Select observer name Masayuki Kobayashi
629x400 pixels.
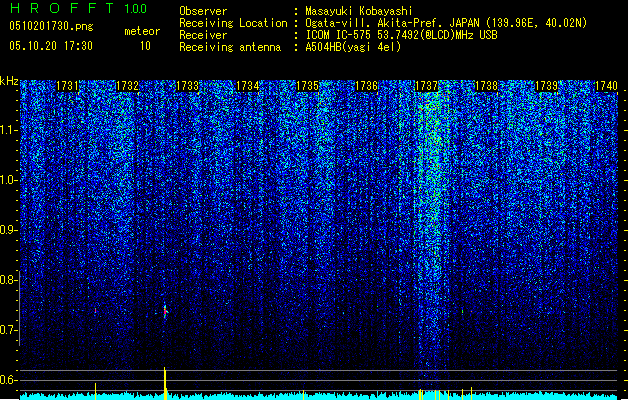click(359, 11)
